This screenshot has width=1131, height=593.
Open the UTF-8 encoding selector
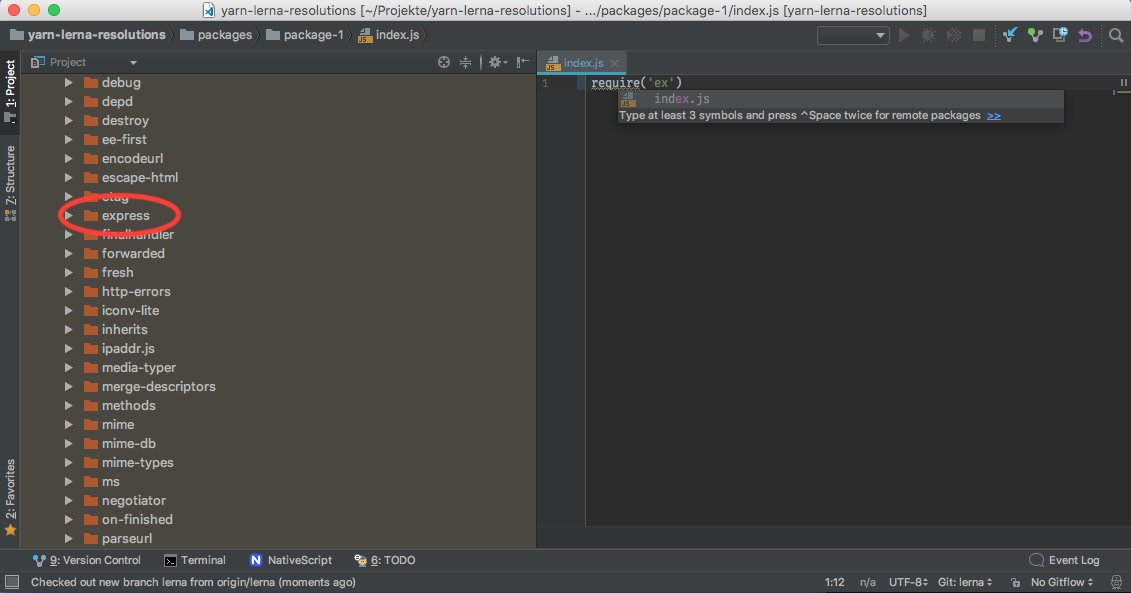(908, 581)
